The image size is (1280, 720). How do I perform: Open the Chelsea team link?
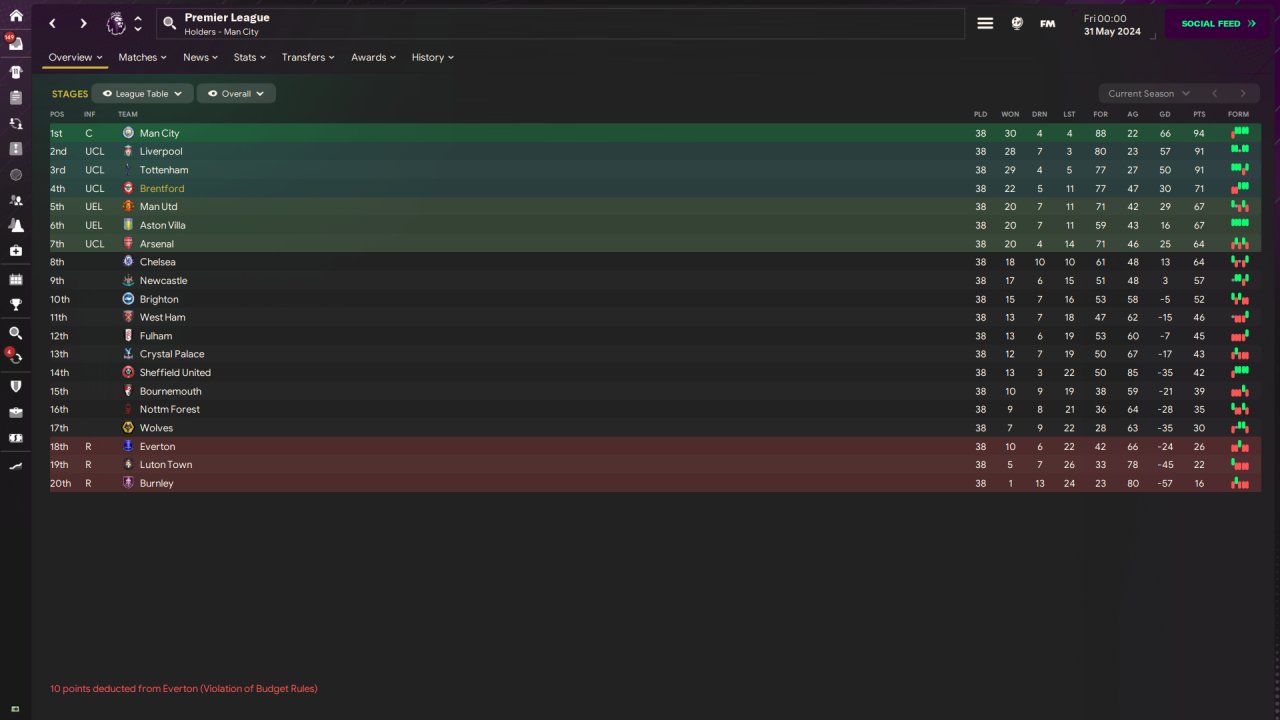[158, 262]
